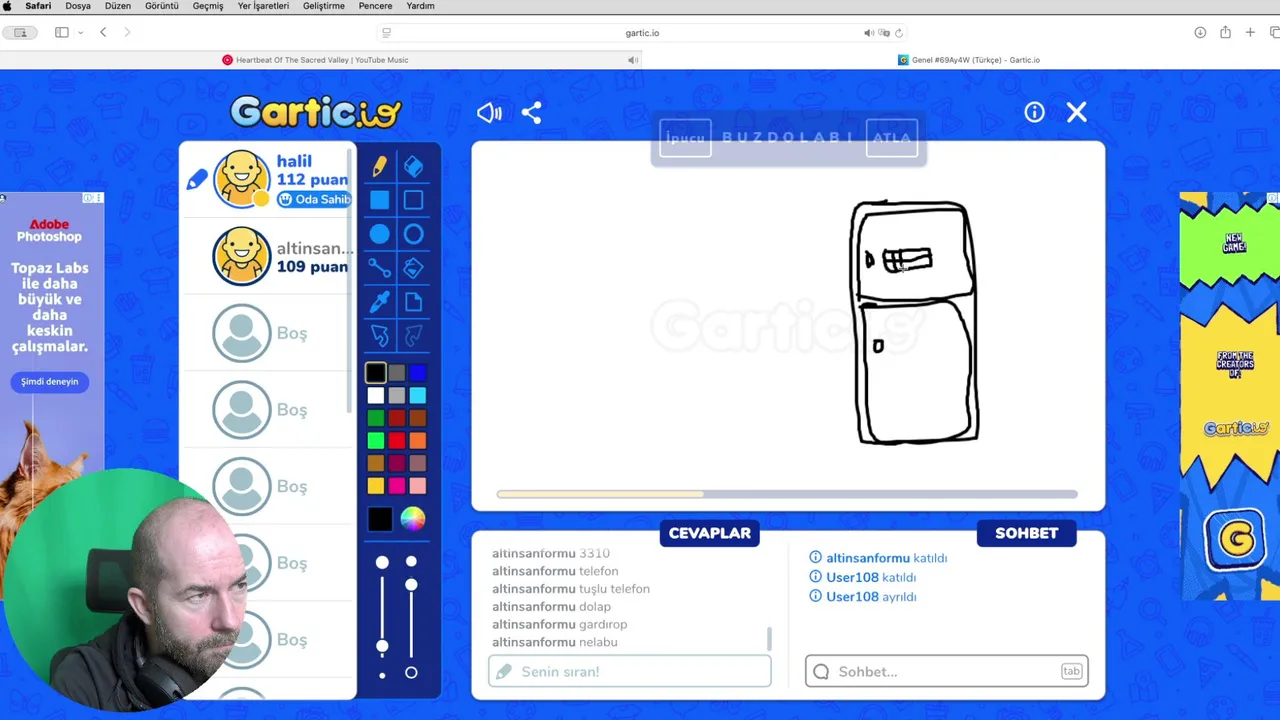The image size is (1280, 720).
Task: Choose the filled rectangle tool
Action: point(379,200)
